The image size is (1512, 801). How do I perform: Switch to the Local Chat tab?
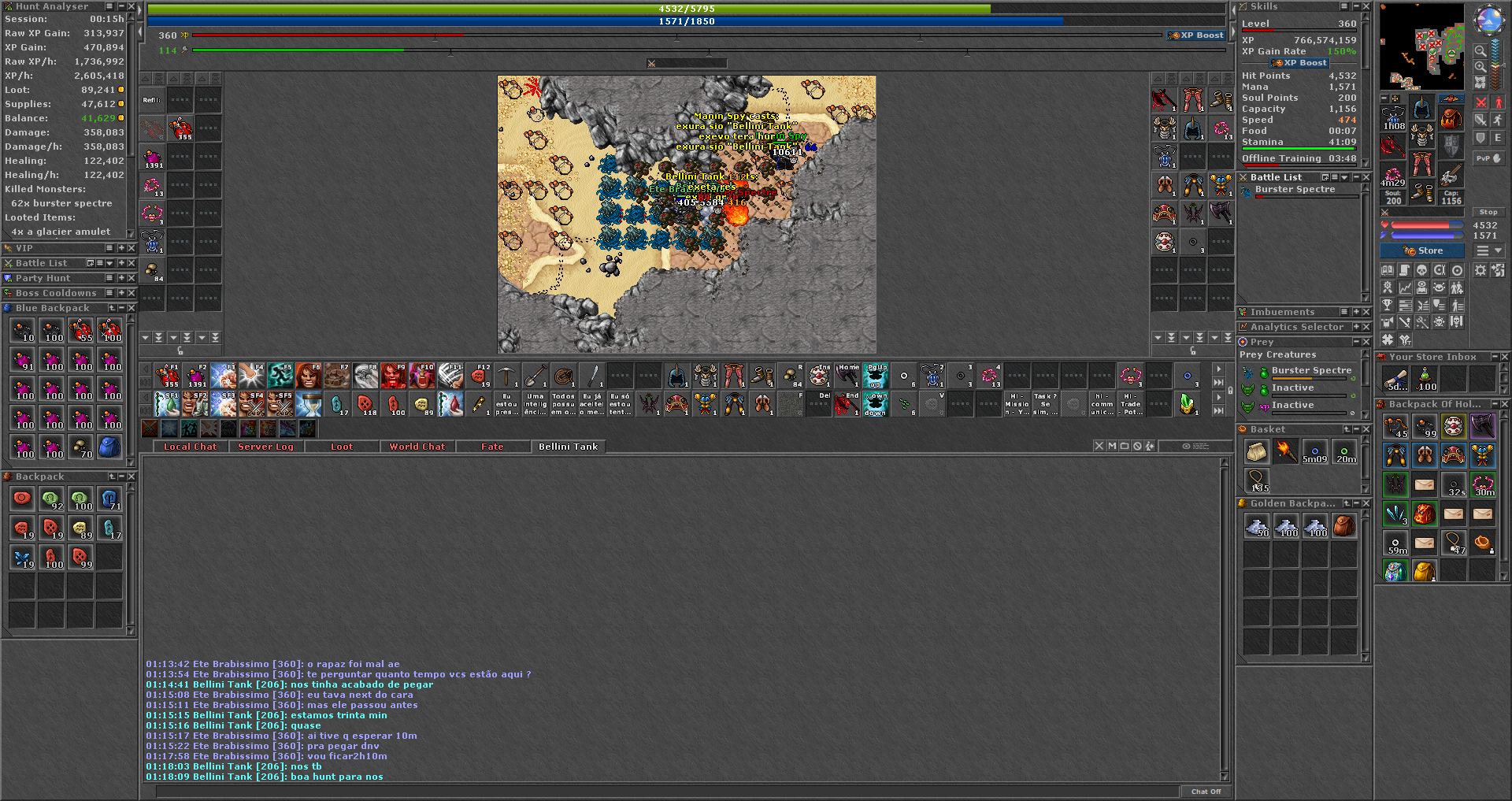(x=190, y=447)
